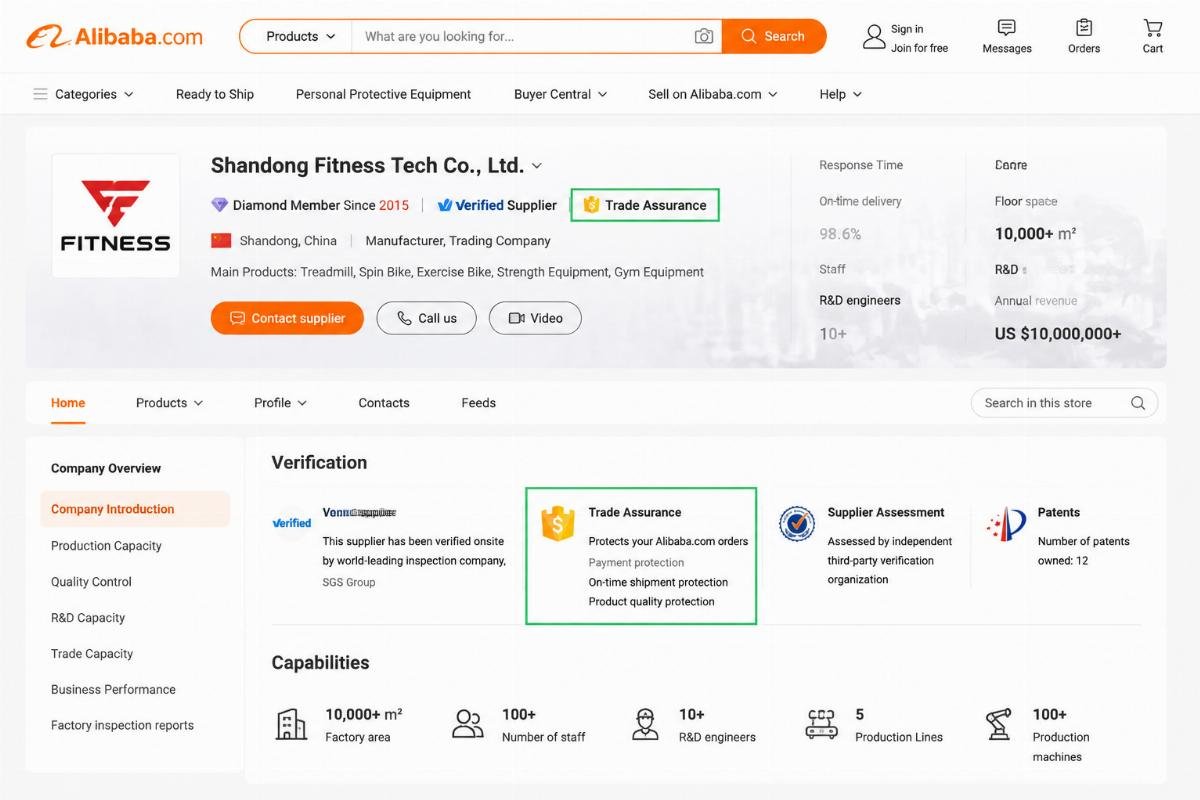Switch to the Feeds tab
This screenshot has height=800, width=1200.
point(479,403)
